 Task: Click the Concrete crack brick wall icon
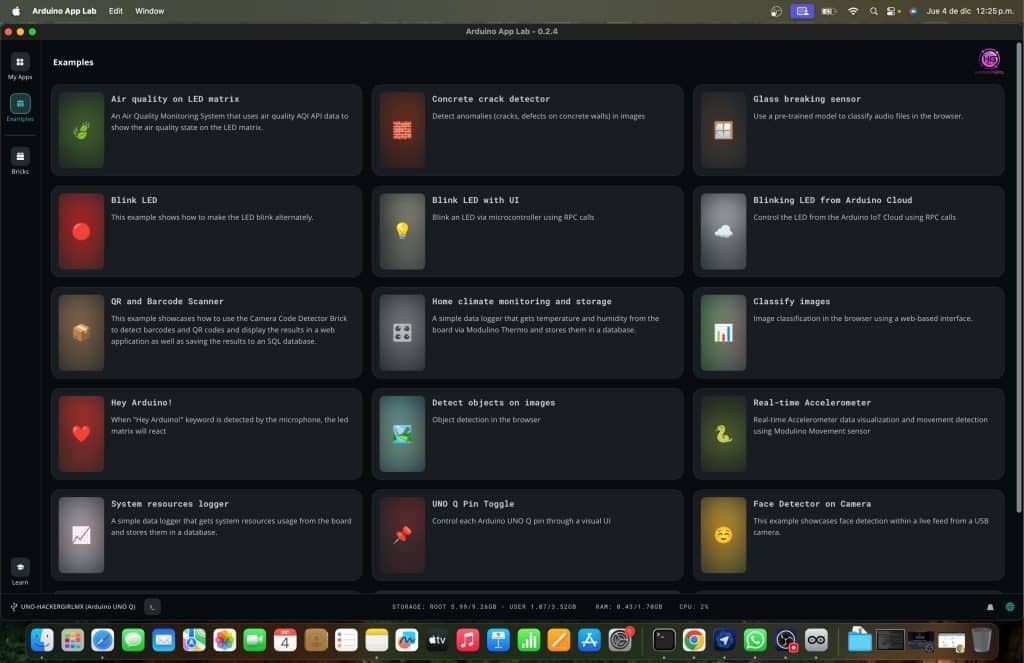click(402, 130)
